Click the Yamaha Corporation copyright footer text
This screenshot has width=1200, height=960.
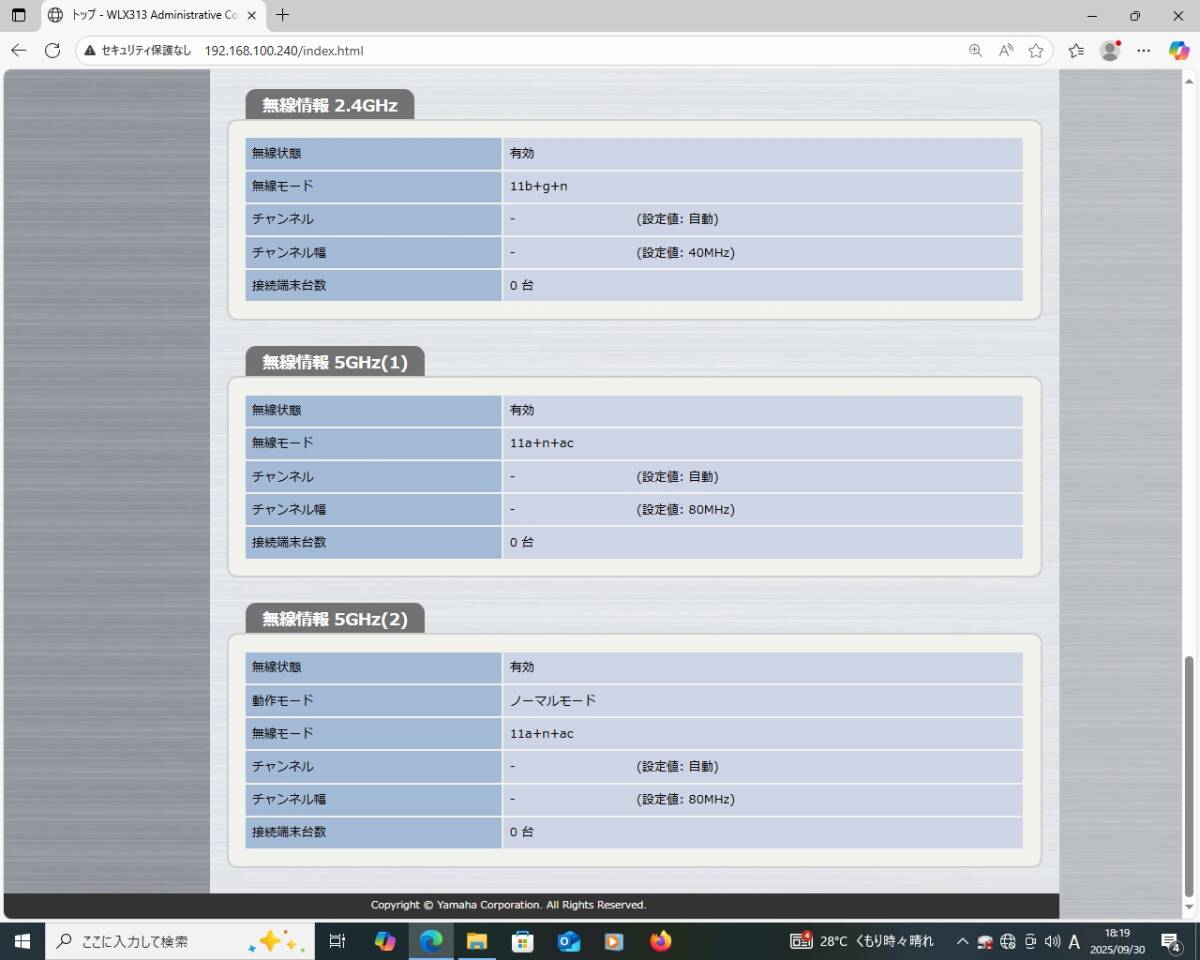pos(509,905)
